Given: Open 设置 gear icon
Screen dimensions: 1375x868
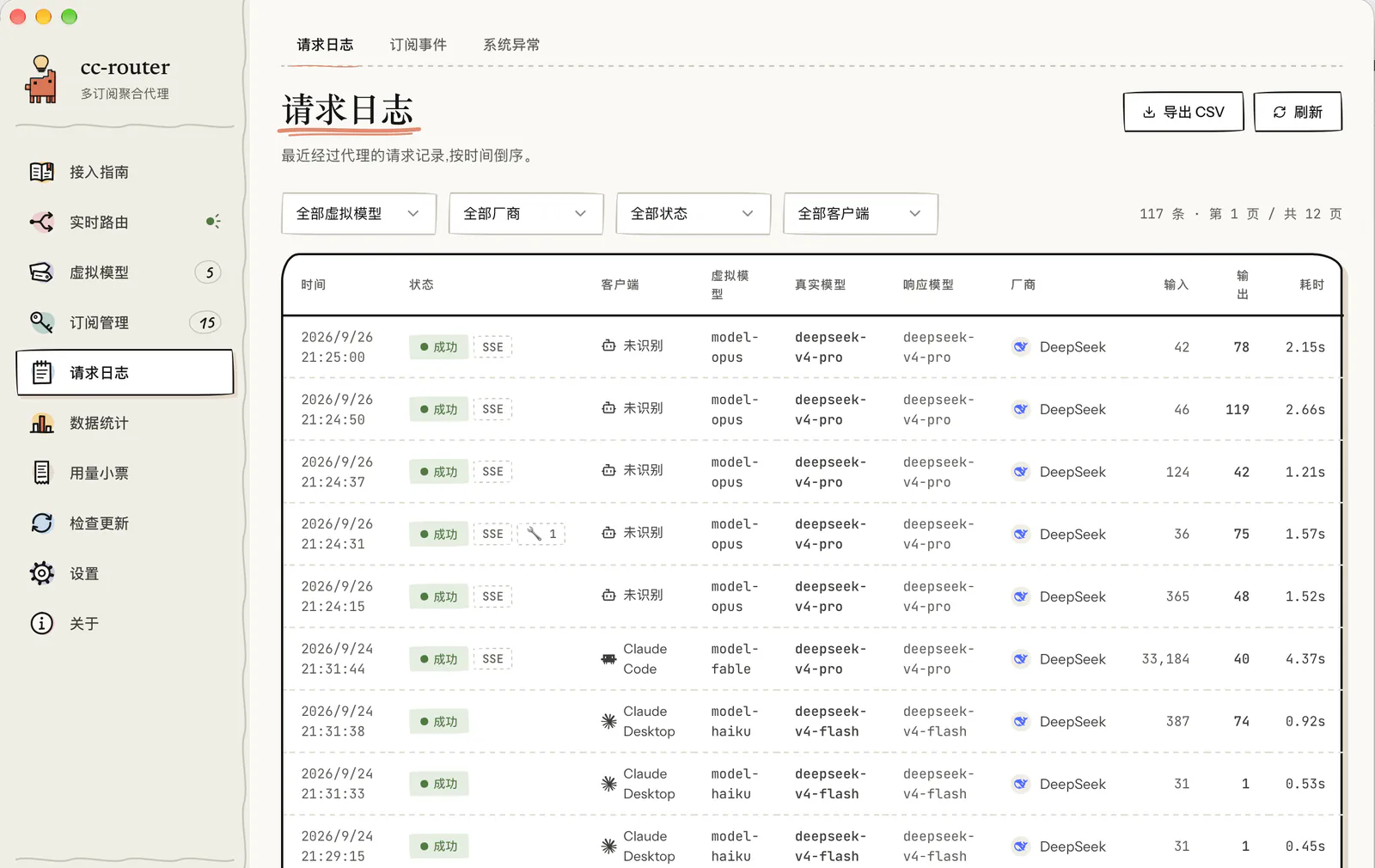Looking at the screenshot, I should tap(41, 573).
